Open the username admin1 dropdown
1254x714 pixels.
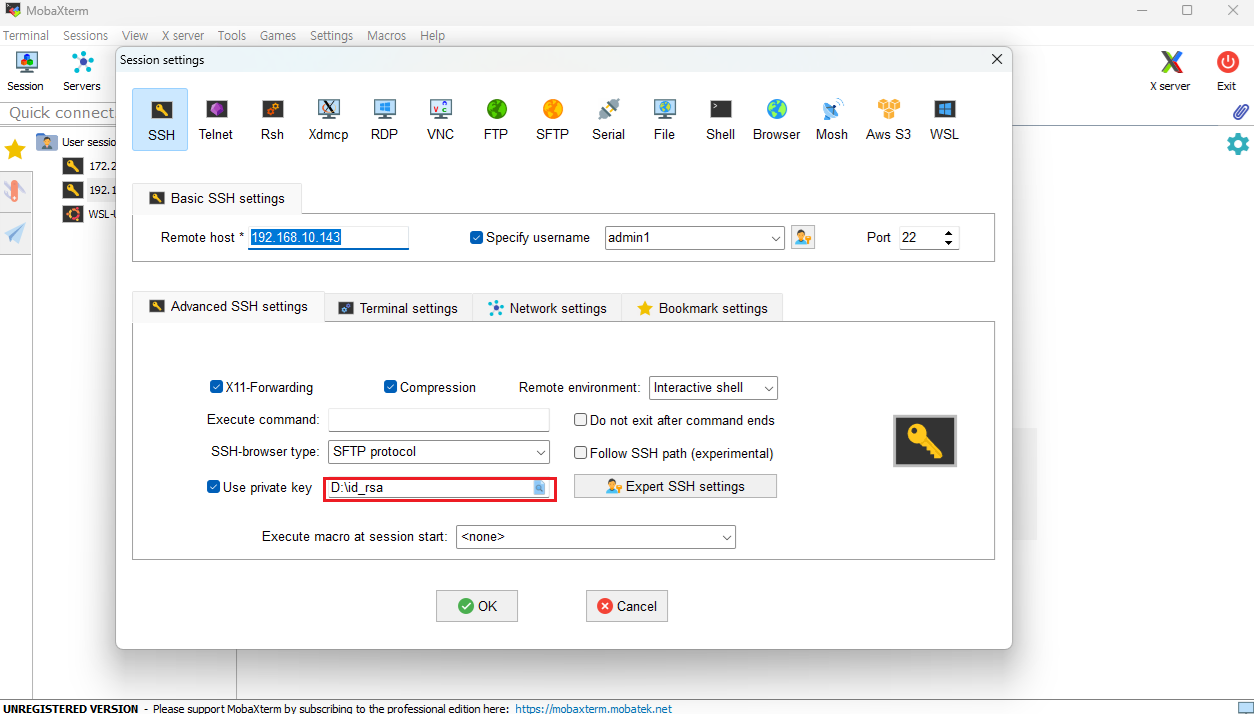pos(776,238)
